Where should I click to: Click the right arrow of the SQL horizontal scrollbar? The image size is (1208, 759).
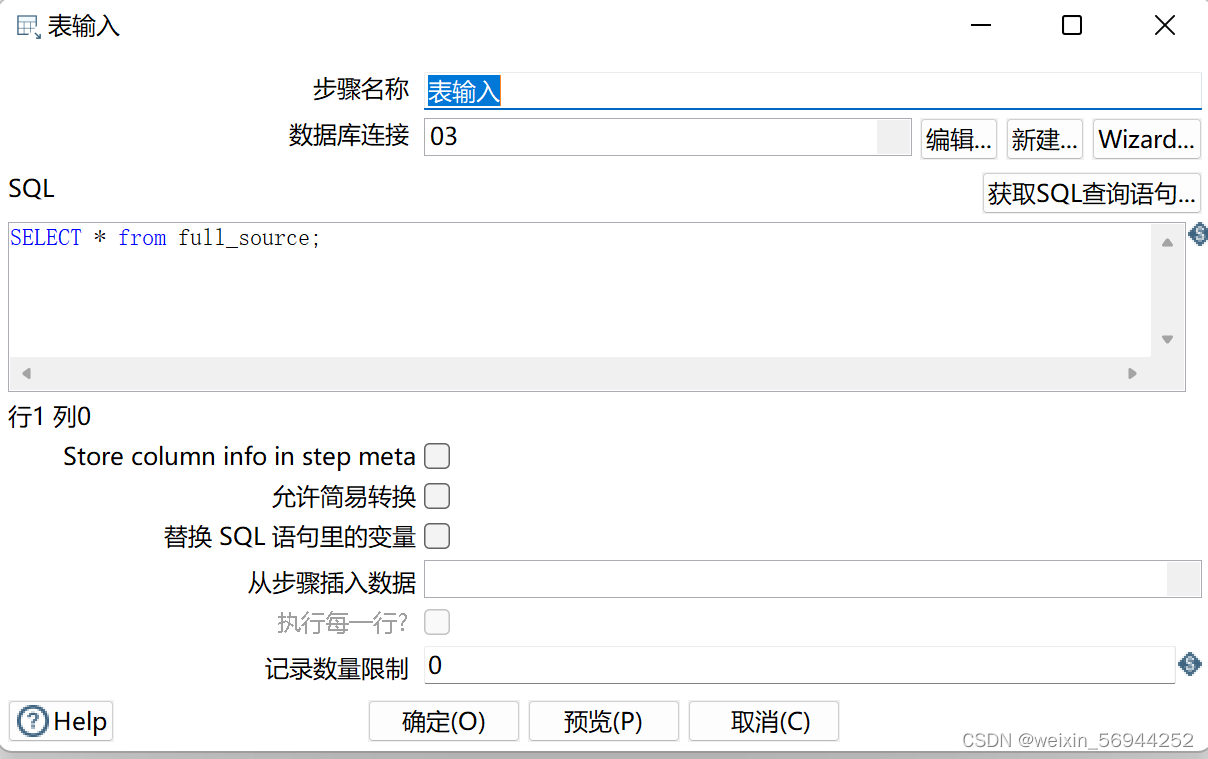point(1132,373)
